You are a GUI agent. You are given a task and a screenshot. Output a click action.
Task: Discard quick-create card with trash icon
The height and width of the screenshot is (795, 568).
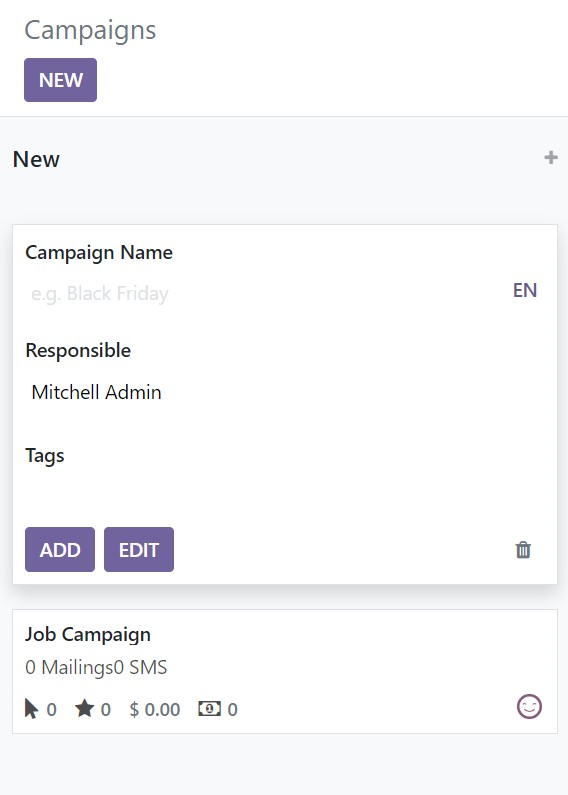523,550
